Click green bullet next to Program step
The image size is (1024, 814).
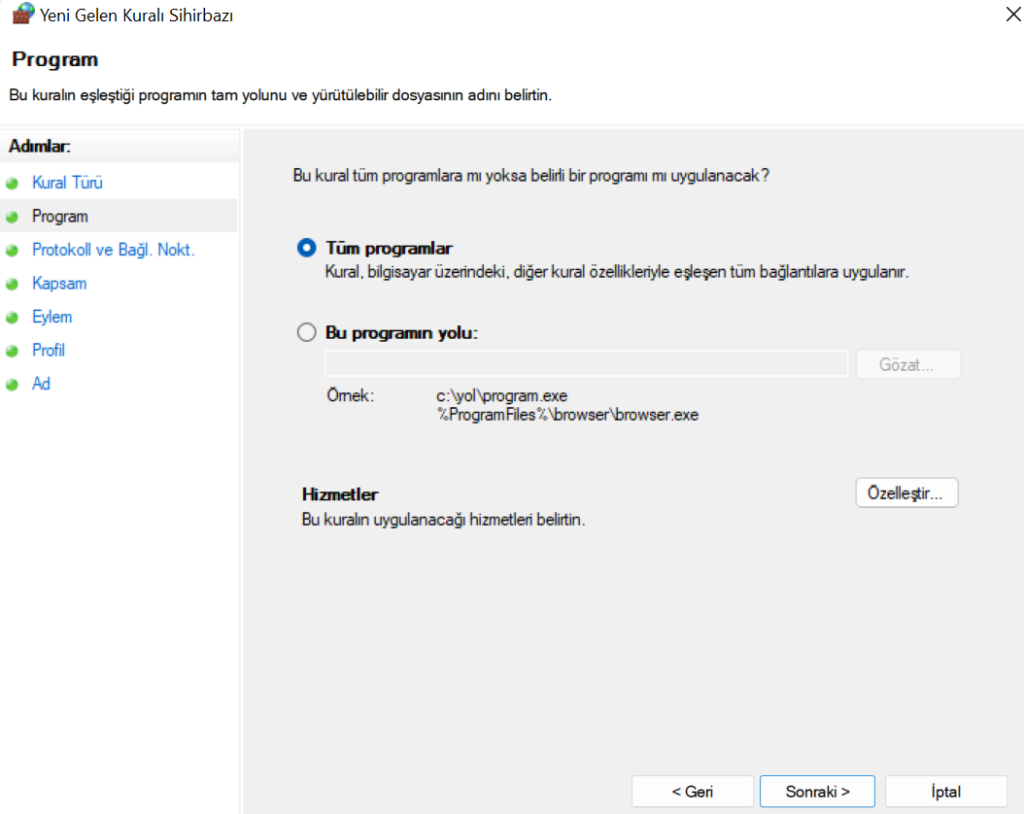pyautogui.click(x=12, y=217)
